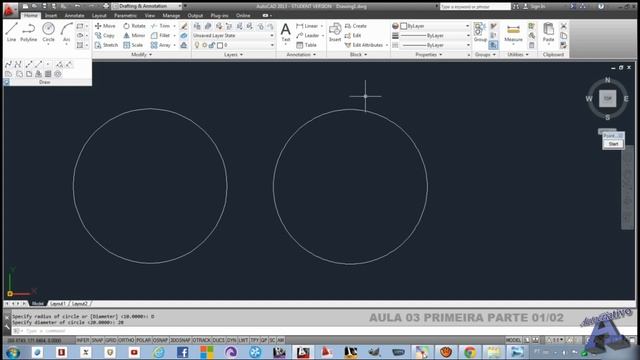Select the Line tool

[11, 32]
